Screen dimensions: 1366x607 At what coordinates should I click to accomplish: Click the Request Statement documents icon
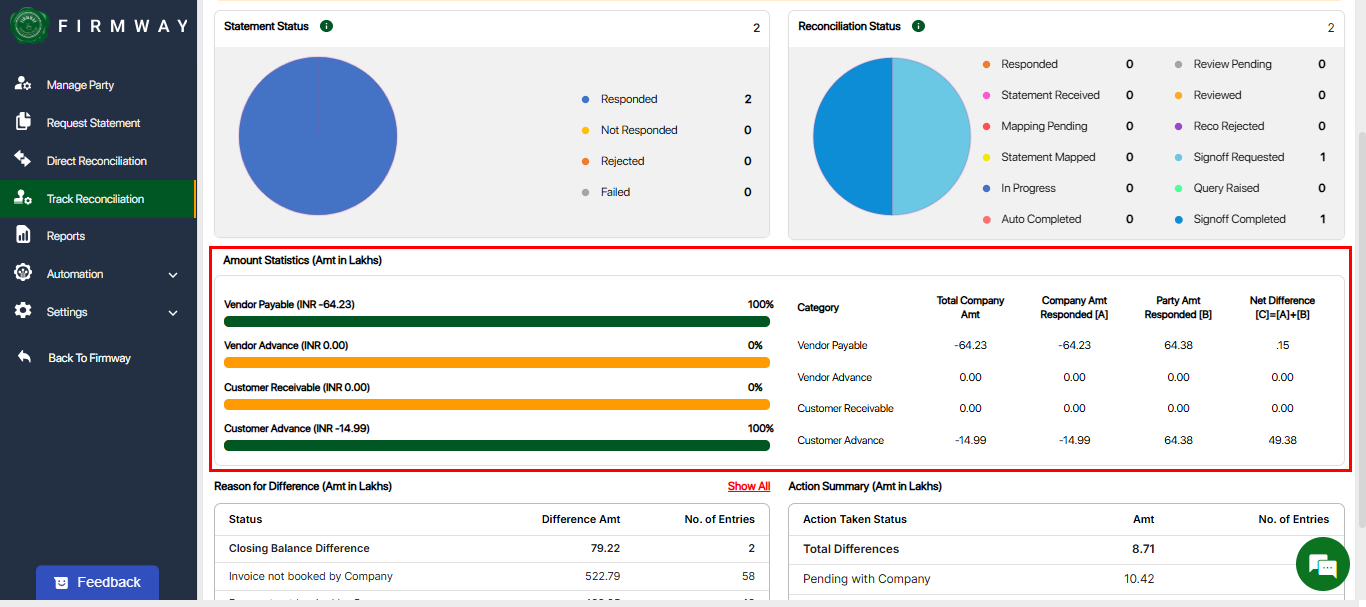[x=23, y=122]
